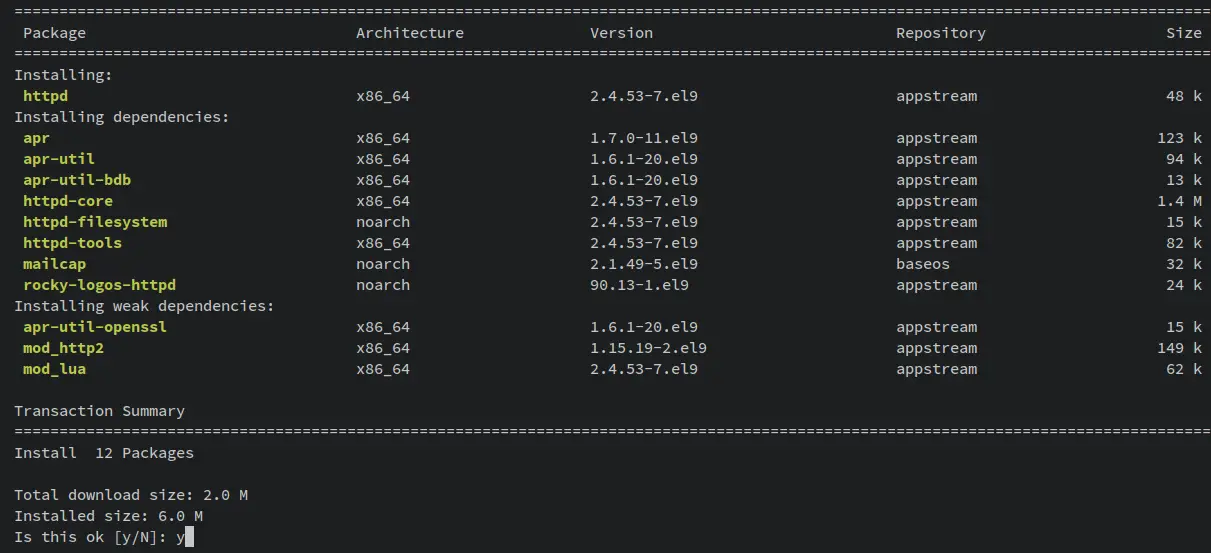Click the Size column header

[1184, 33]
